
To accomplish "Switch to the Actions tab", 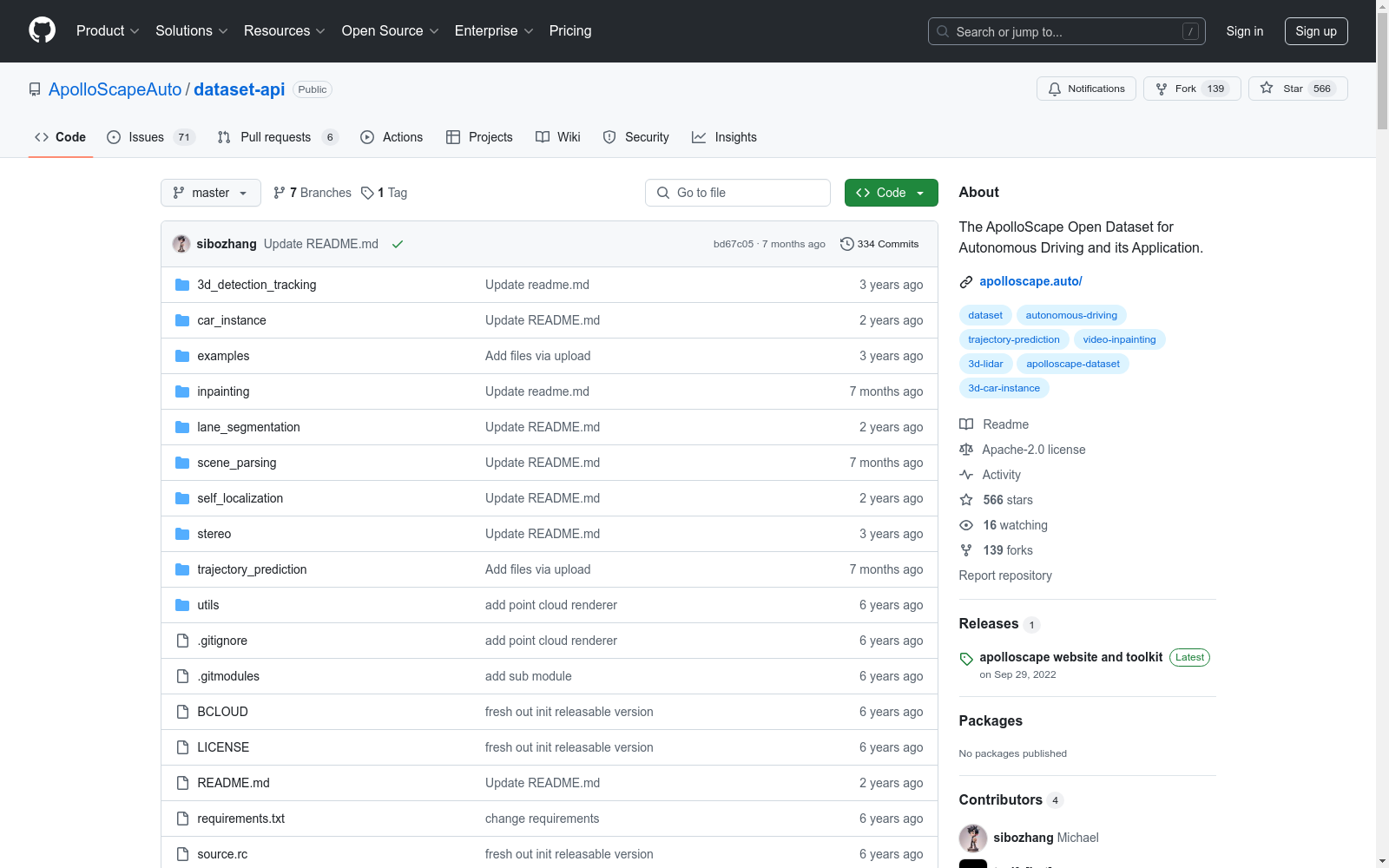I will pyautogui.click(x=392, y=137).
